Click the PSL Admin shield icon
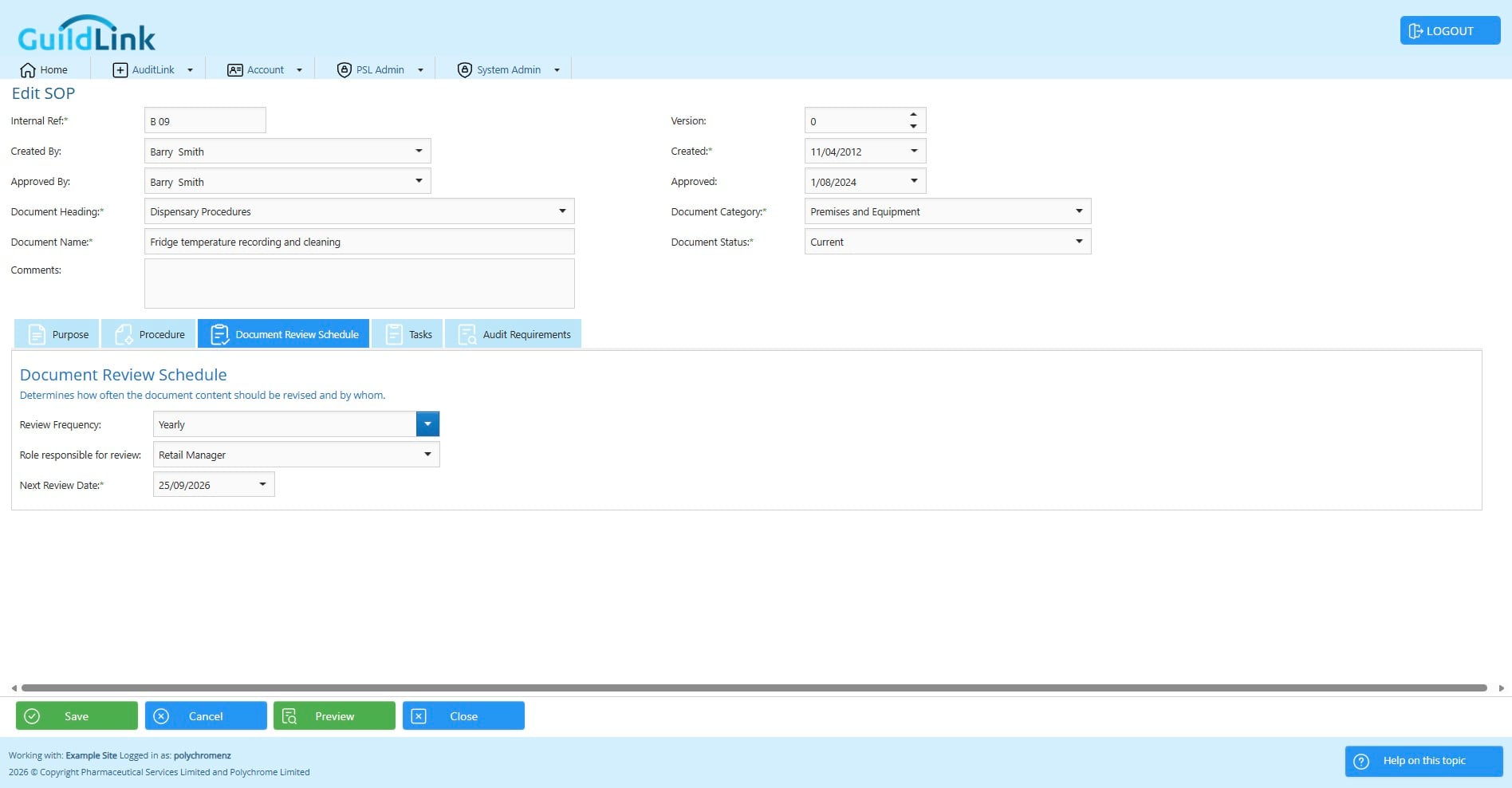The image size is (1512, 788). [345, 70]
